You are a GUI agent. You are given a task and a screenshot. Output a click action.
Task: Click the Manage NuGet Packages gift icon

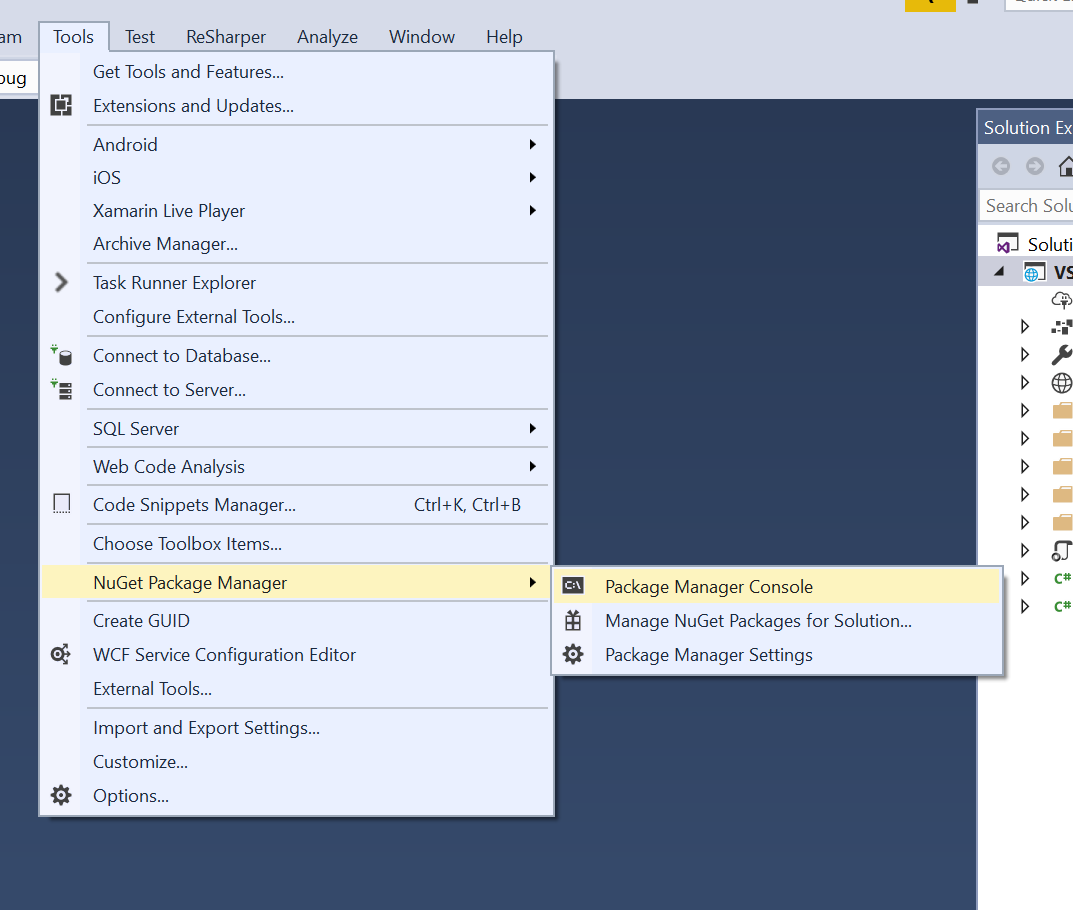click(573, 621)
